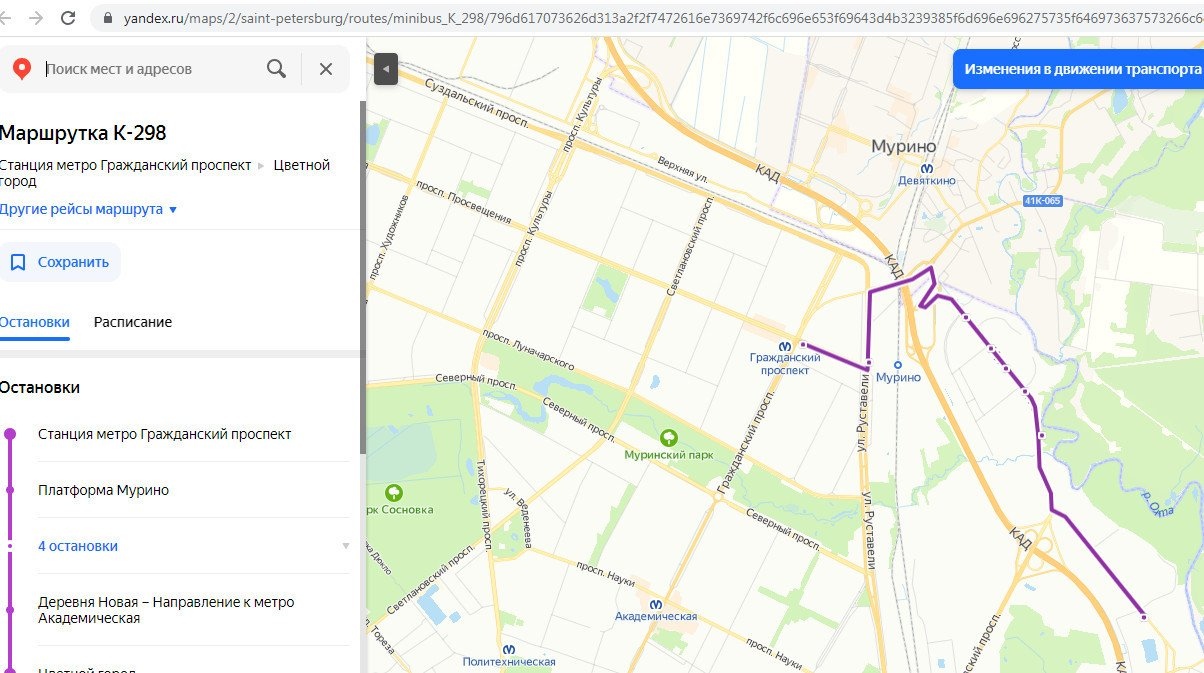Click the browser forward arrow
This screenshot has width=1204, height=673.
(36, 18)
